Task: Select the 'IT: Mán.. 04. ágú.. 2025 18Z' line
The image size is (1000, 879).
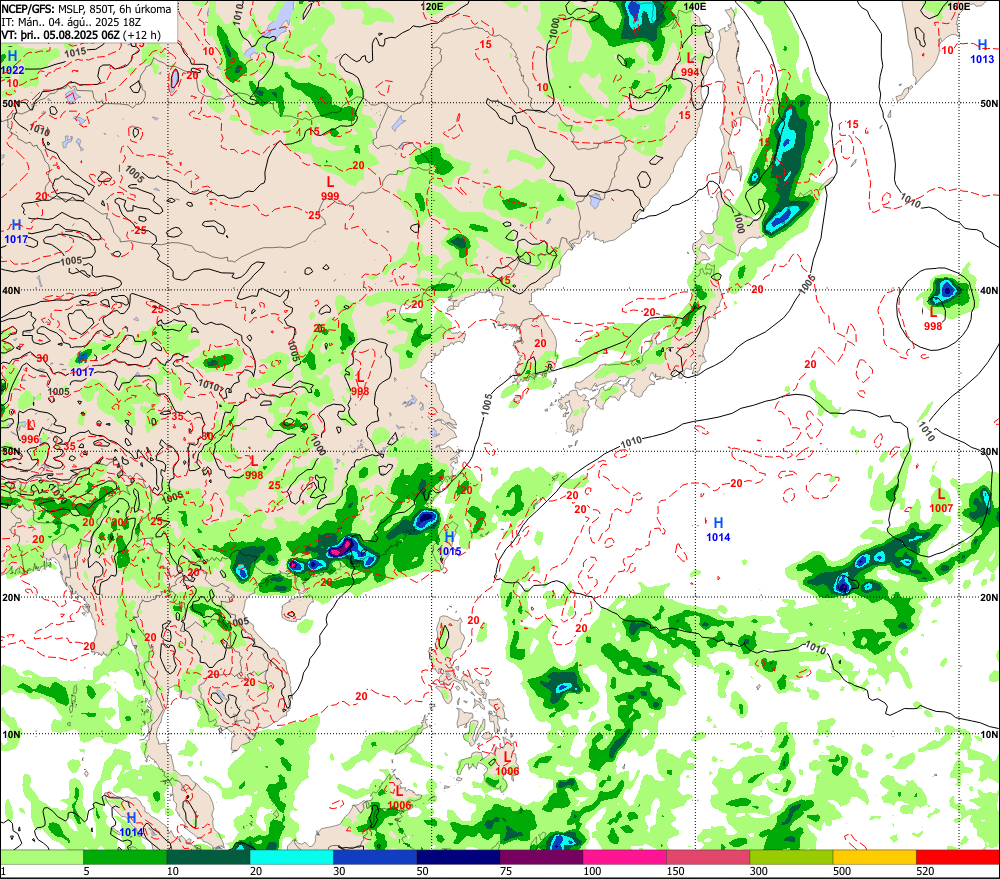Action: pyautogui.click(x=71, y=22)
